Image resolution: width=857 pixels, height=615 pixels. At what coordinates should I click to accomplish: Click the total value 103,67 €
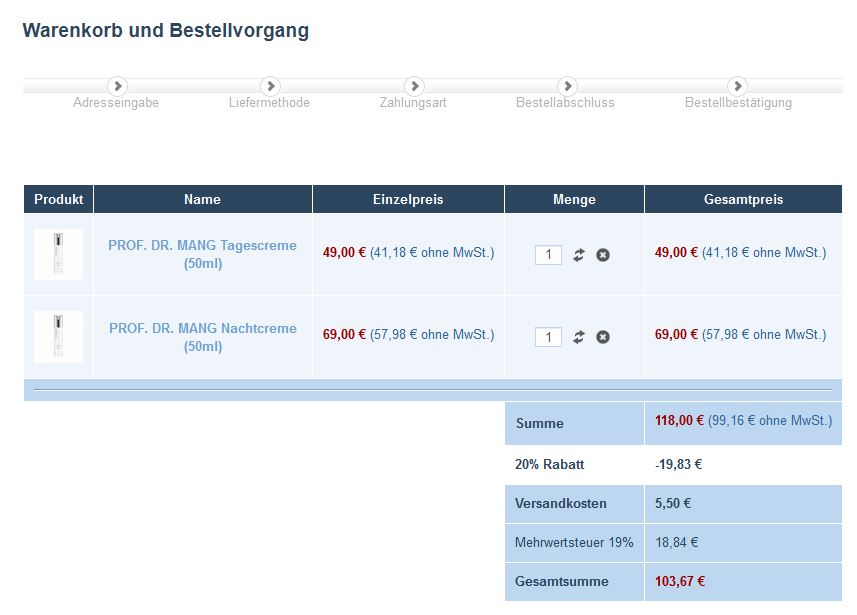pyautogui.click(x=680, y=581)
